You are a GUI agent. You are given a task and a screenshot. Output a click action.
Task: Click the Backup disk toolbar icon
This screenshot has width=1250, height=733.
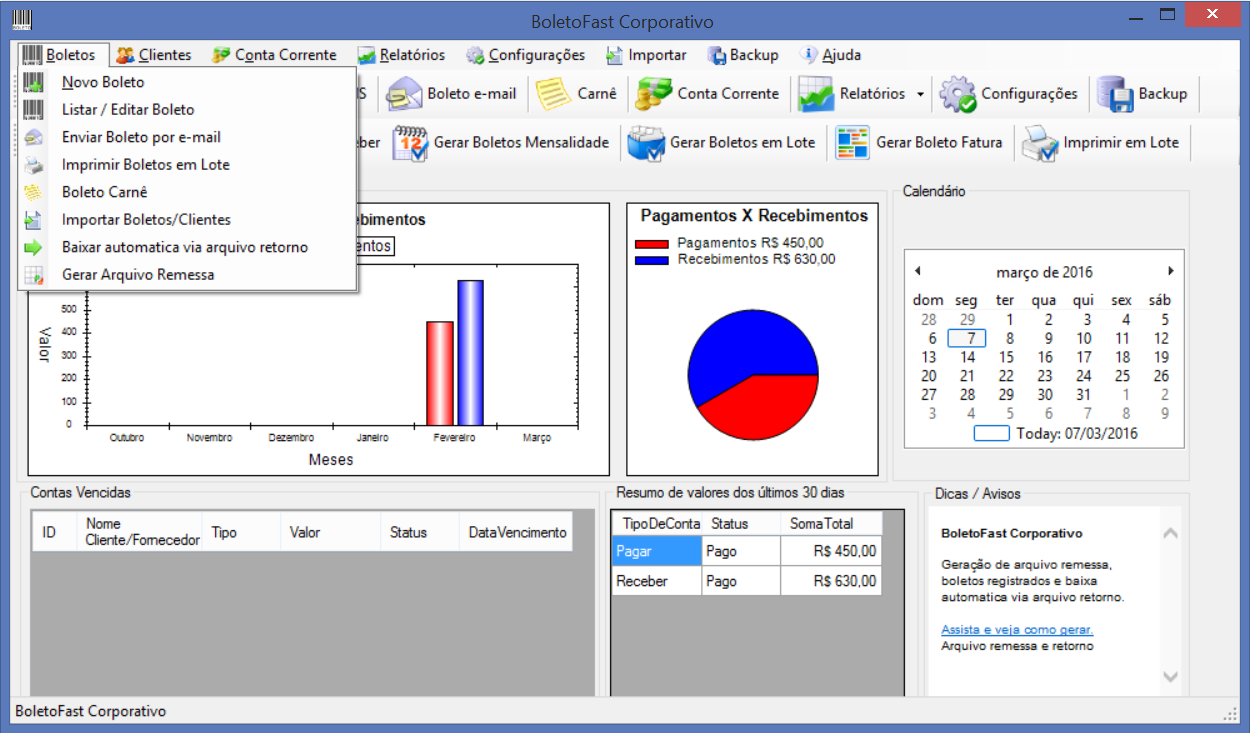click(x=1115, y=94)
